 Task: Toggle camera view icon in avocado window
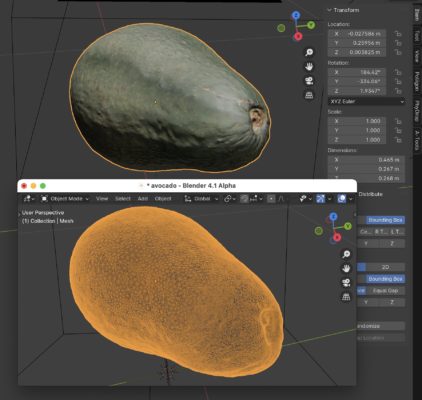click(x=346, y=283)
